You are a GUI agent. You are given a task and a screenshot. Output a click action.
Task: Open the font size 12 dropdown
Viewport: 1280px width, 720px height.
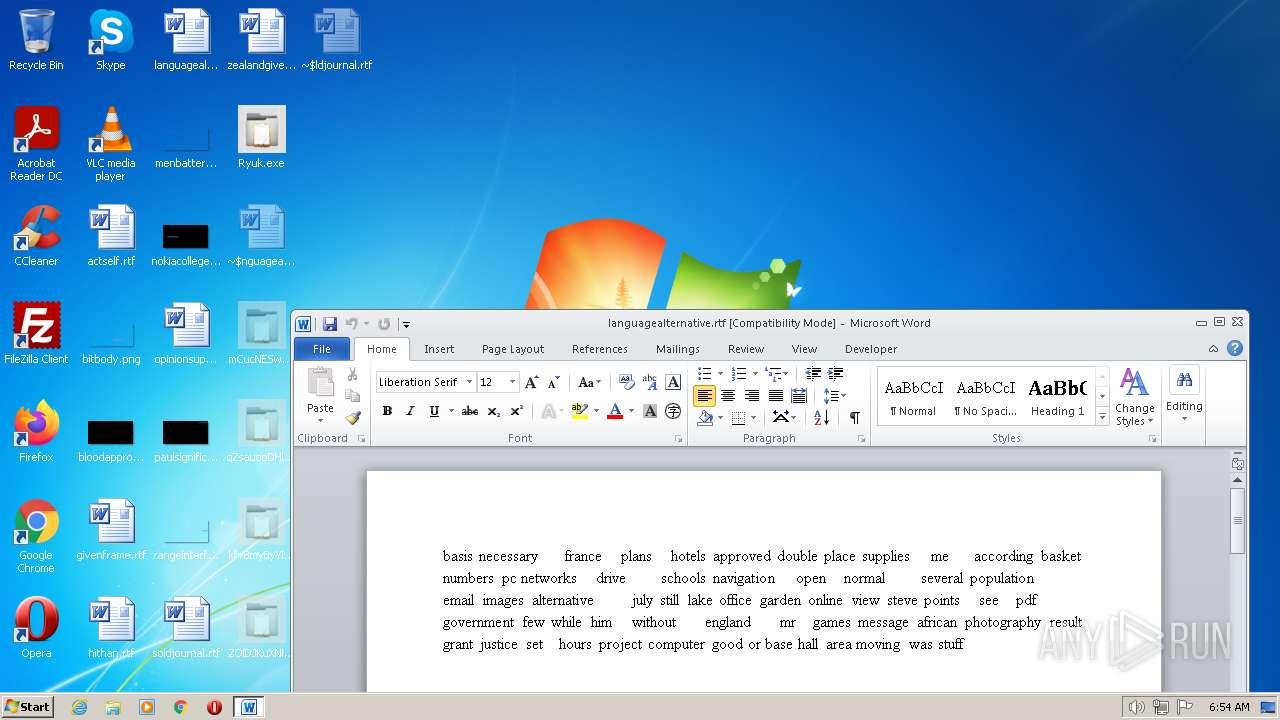click(x=512, y=382)
